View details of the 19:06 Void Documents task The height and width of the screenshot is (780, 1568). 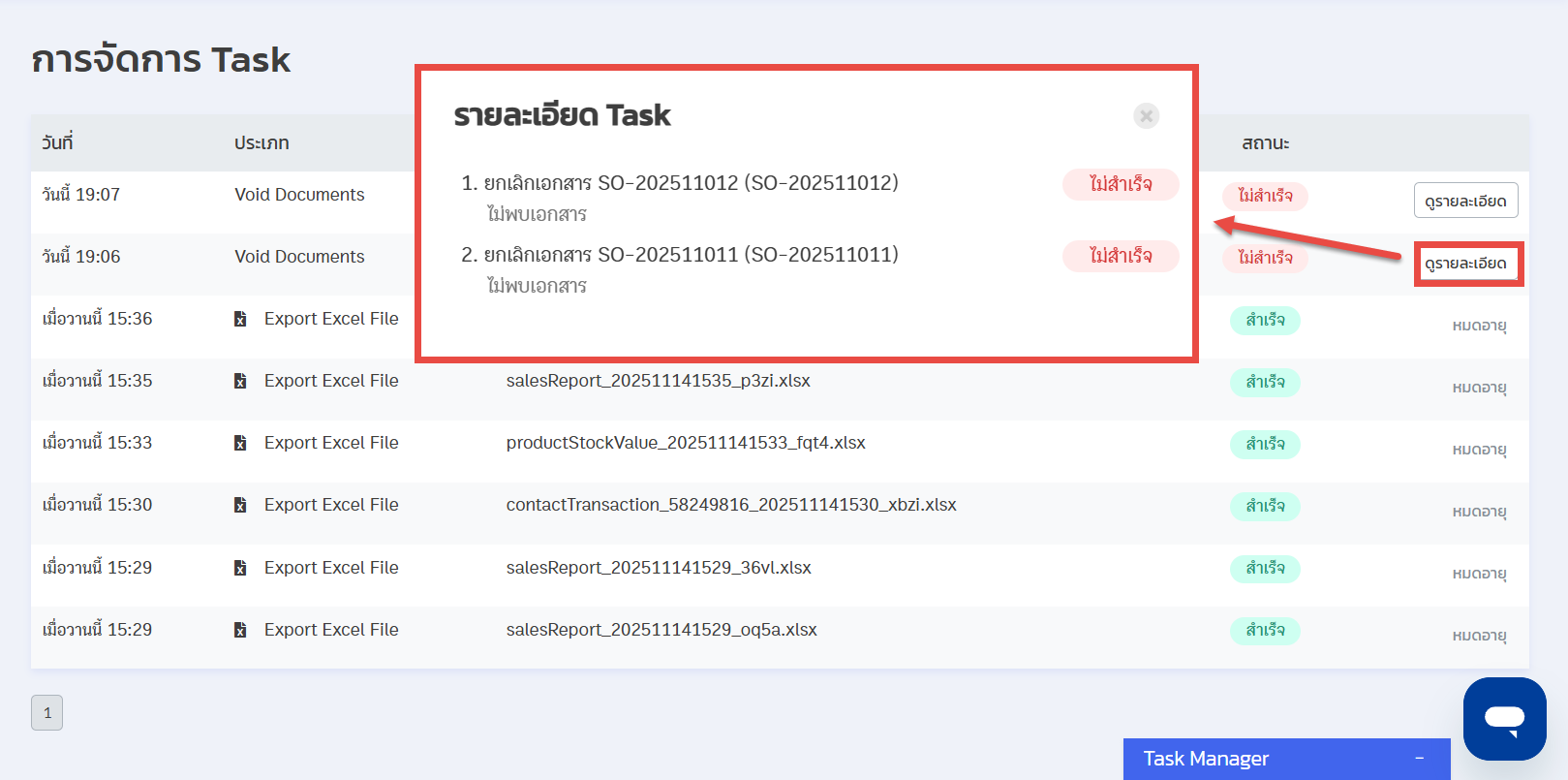(1464, 264)
